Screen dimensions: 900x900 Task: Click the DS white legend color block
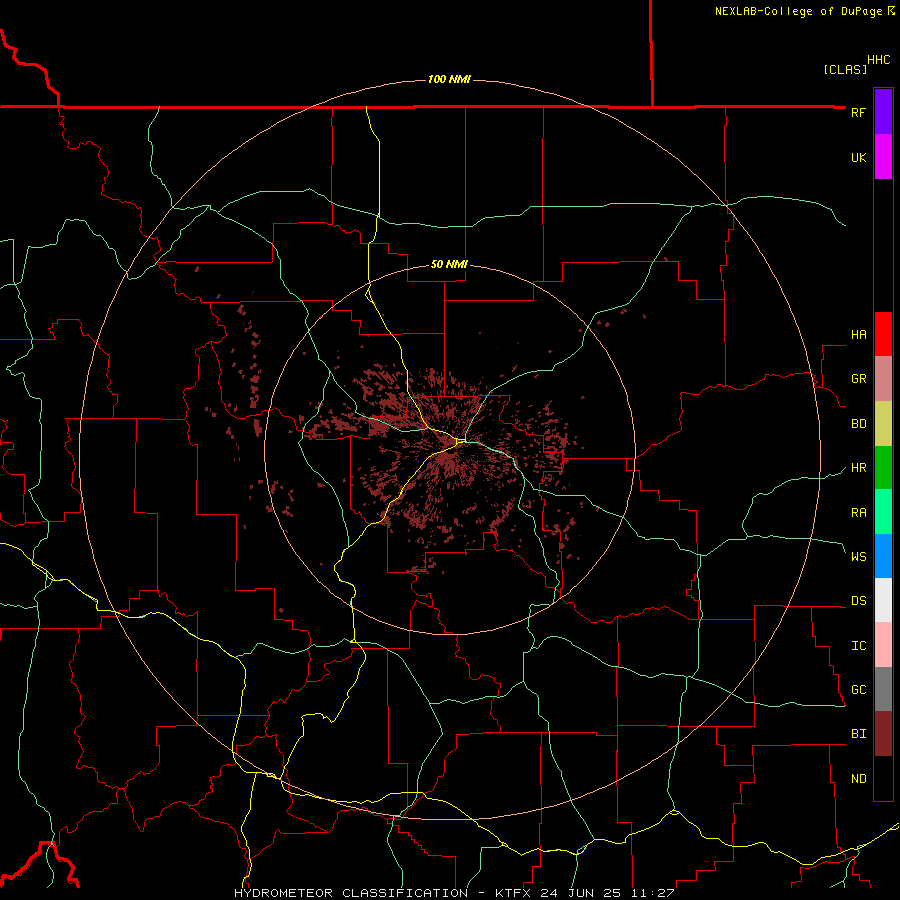click(883, 600)
